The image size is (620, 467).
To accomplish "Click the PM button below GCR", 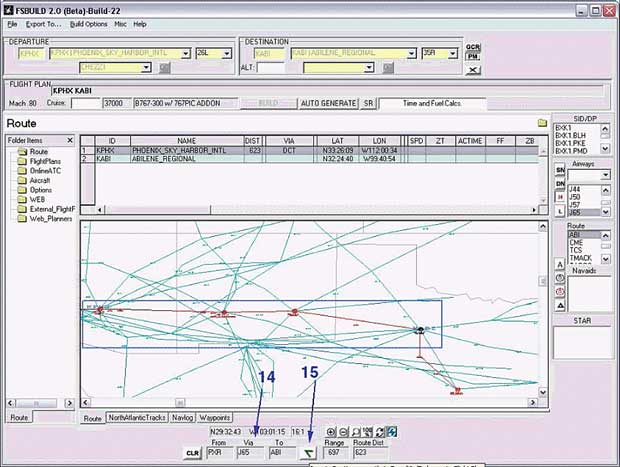I will coord(473,57).
